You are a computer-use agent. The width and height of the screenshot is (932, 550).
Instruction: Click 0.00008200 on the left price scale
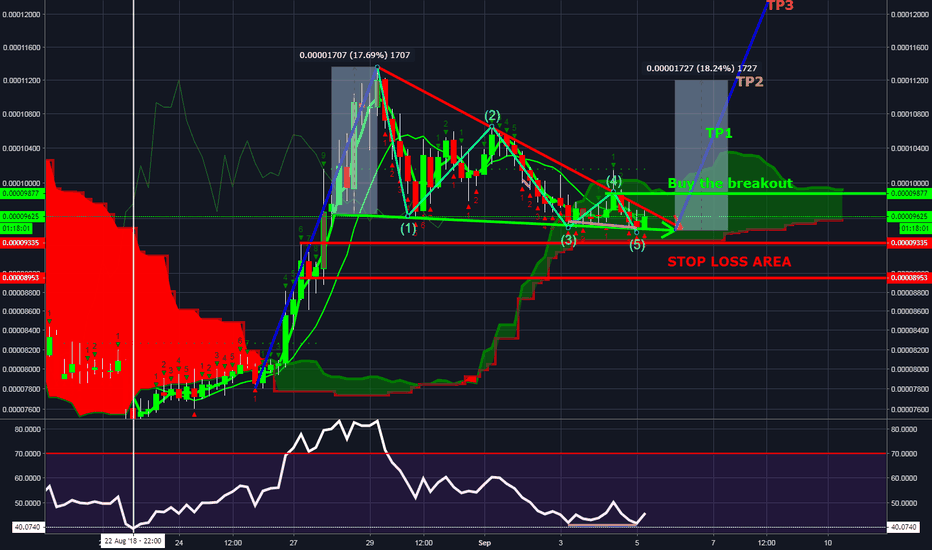tap(21, 350)
